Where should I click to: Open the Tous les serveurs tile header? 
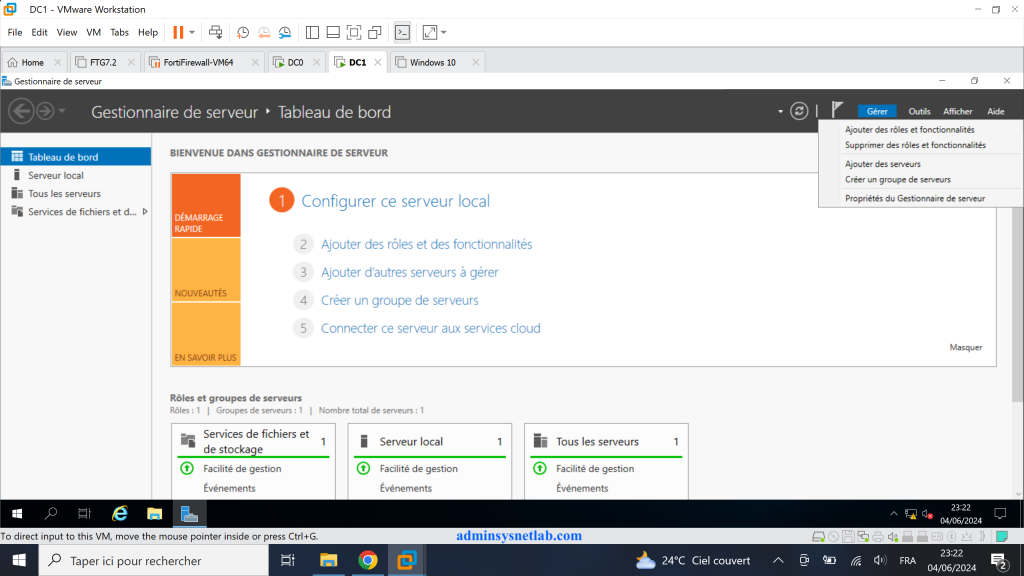tap(606, 441)
